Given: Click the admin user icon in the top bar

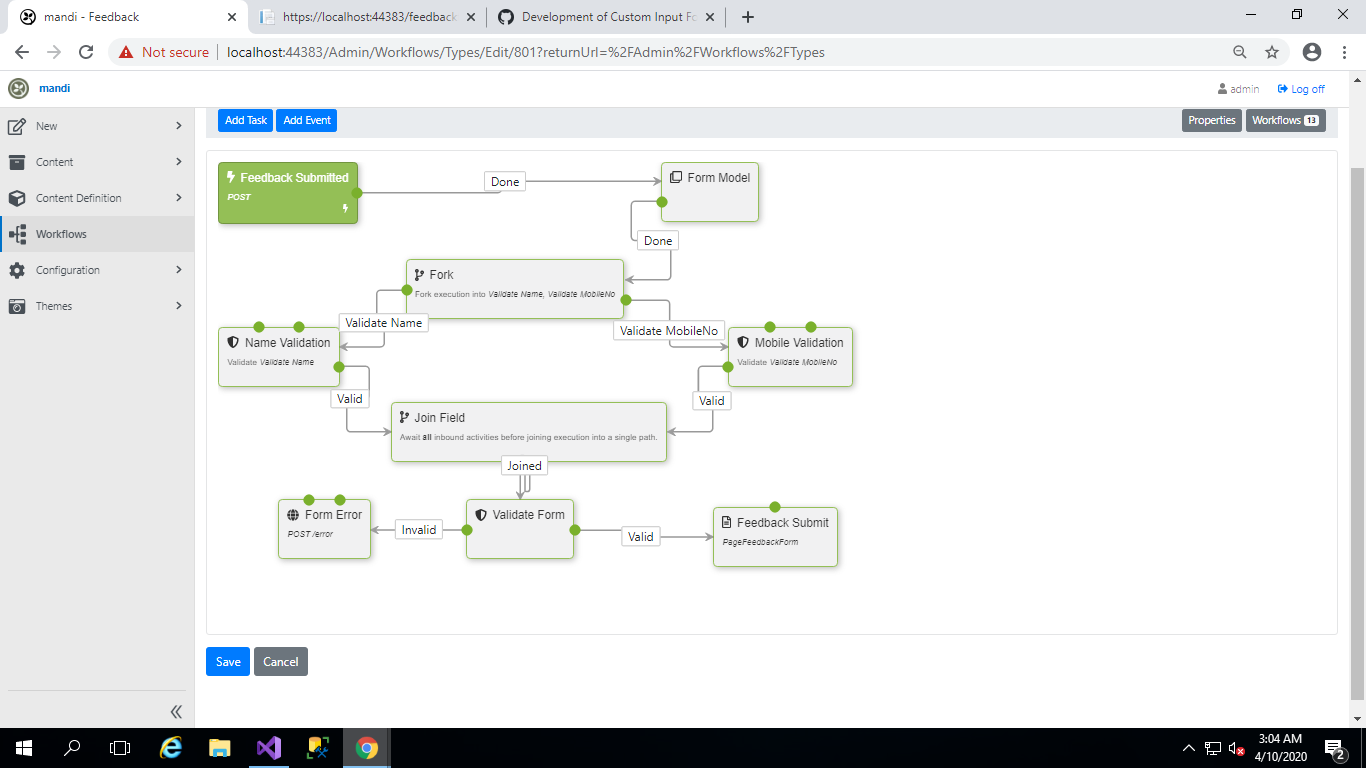Looking at the screenshot, I should (1222, 88).
